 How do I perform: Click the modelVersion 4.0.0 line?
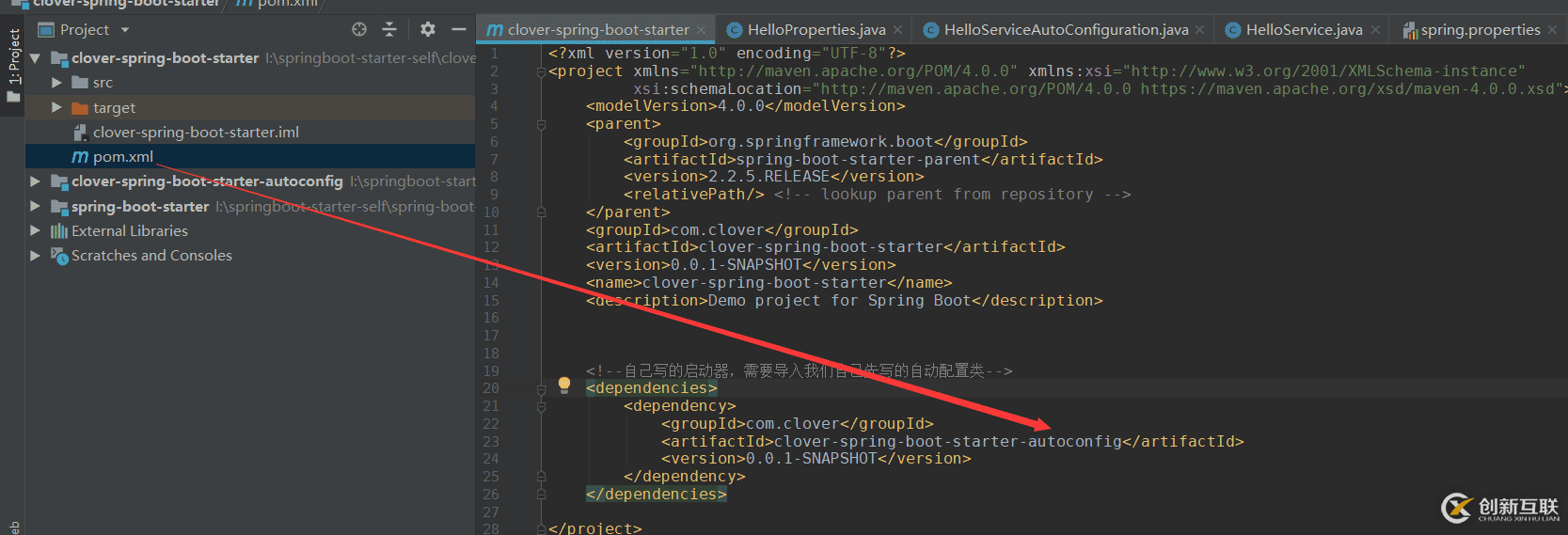point(745,106)
